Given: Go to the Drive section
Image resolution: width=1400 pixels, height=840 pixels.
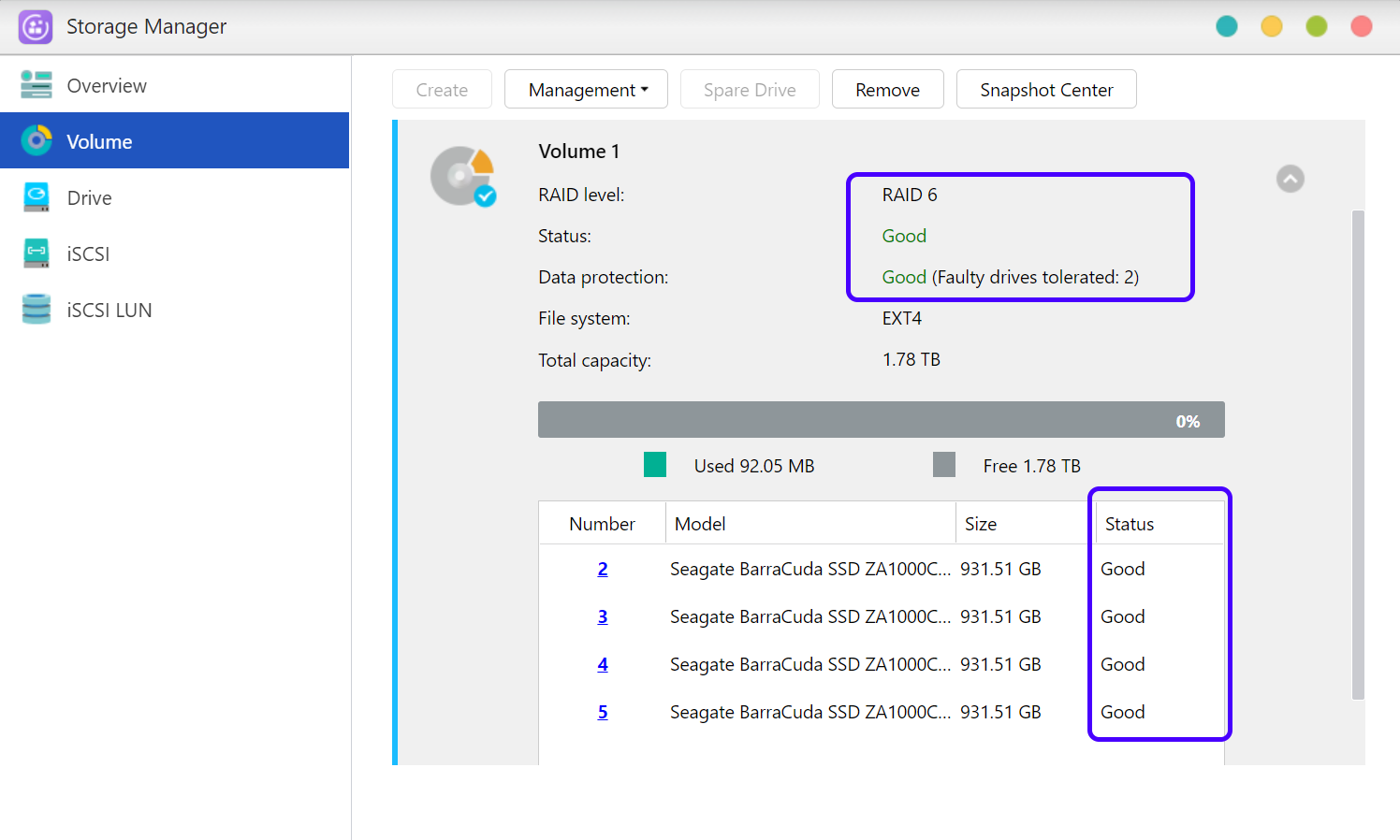Looking at the screenshot, I should point(90,198).
